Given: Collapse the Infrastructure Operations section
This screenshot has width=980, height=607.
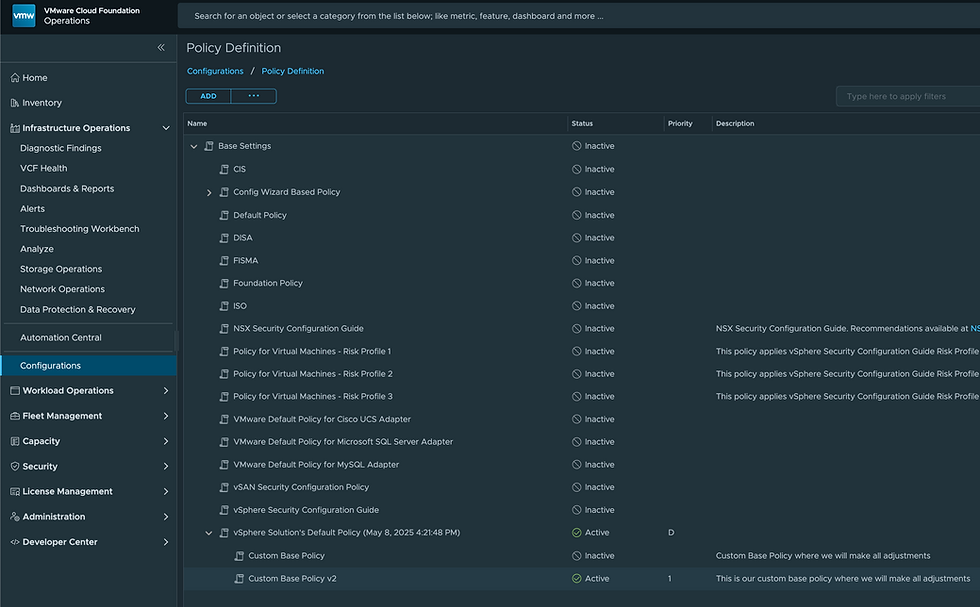Looking at the screenshot, I should tap(166, 128).
